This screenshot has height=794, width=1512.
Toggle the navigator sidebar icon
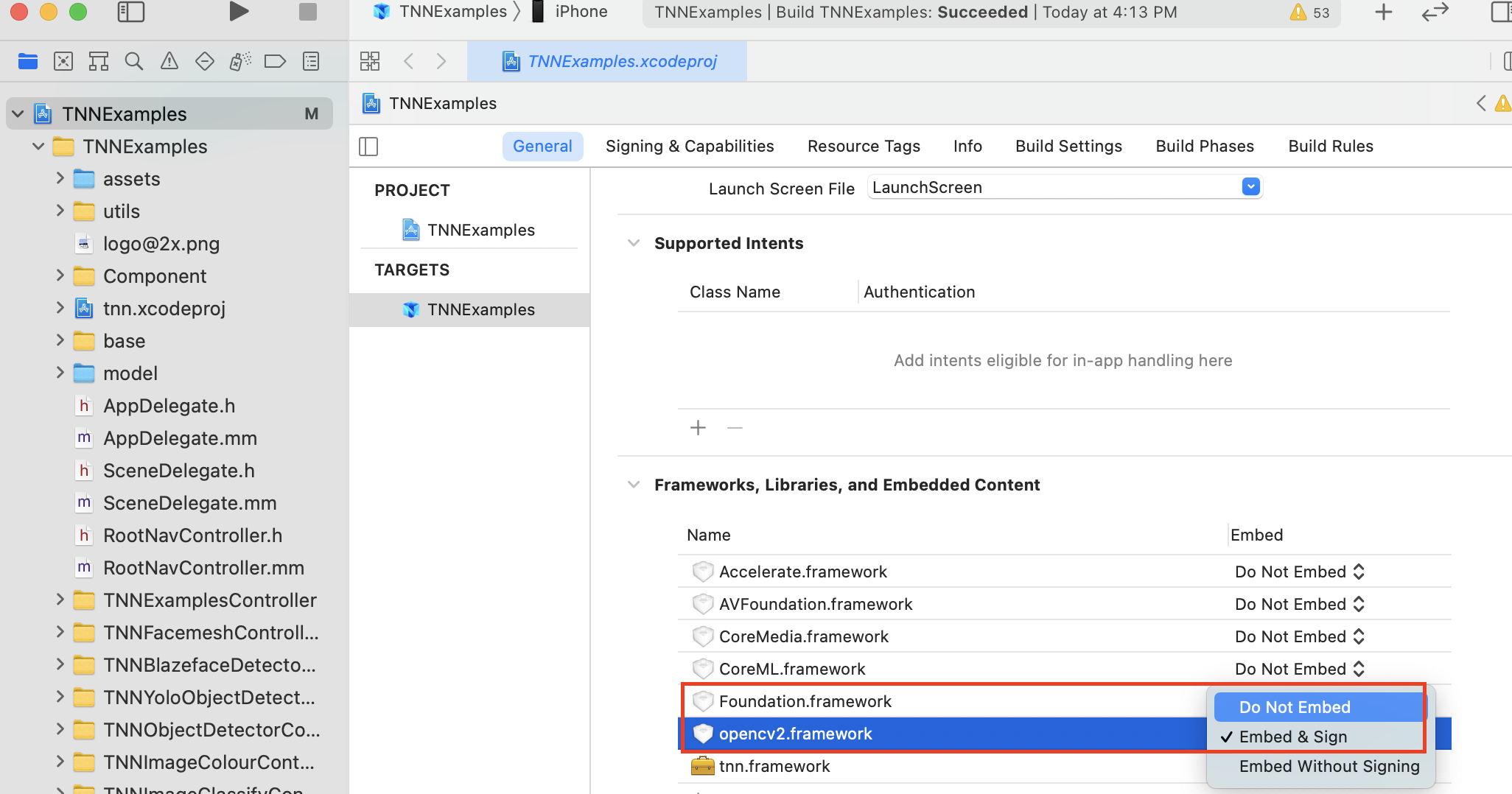point(130,12)
